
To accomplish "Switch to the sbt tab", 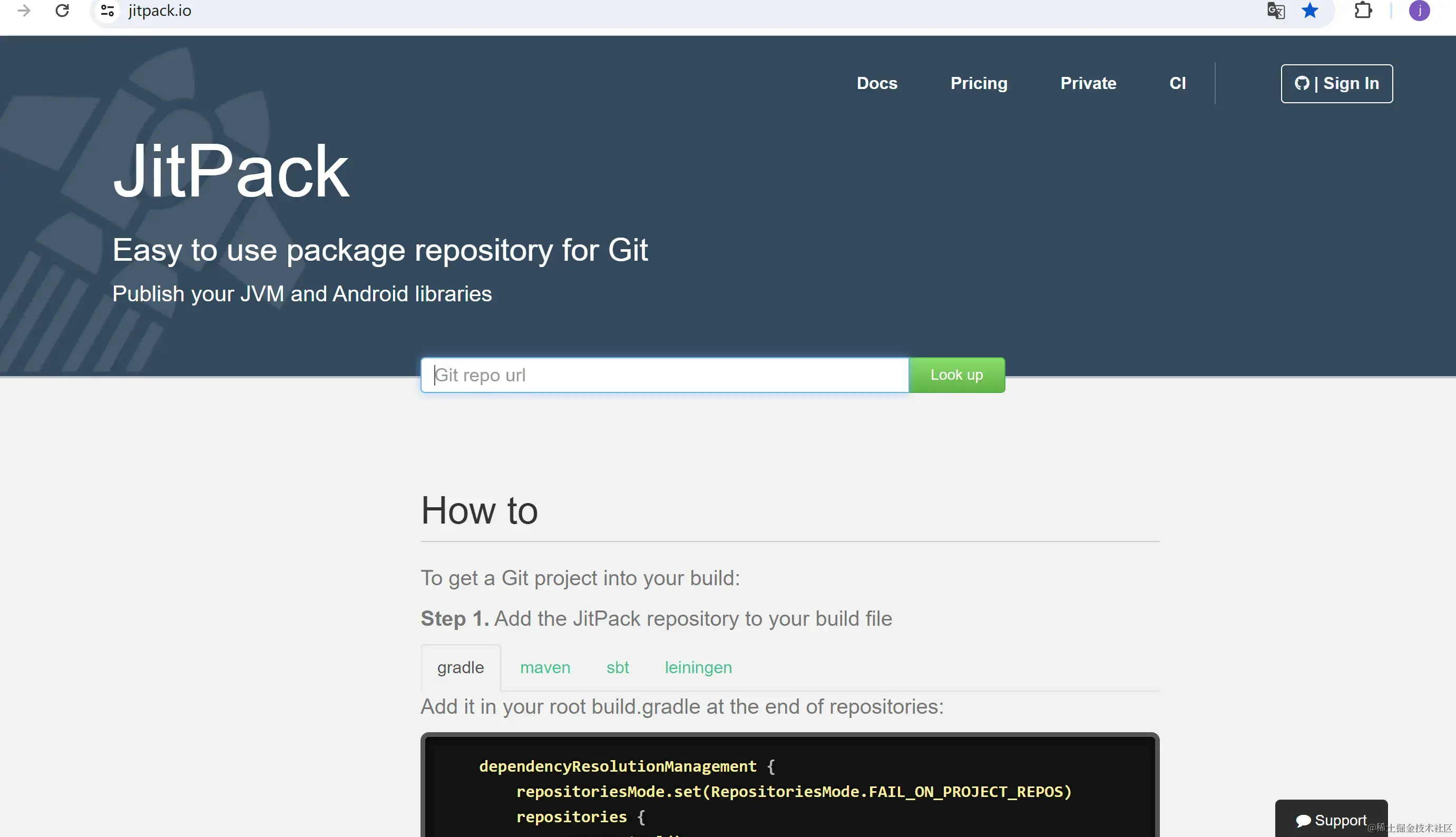I will 617,667.
